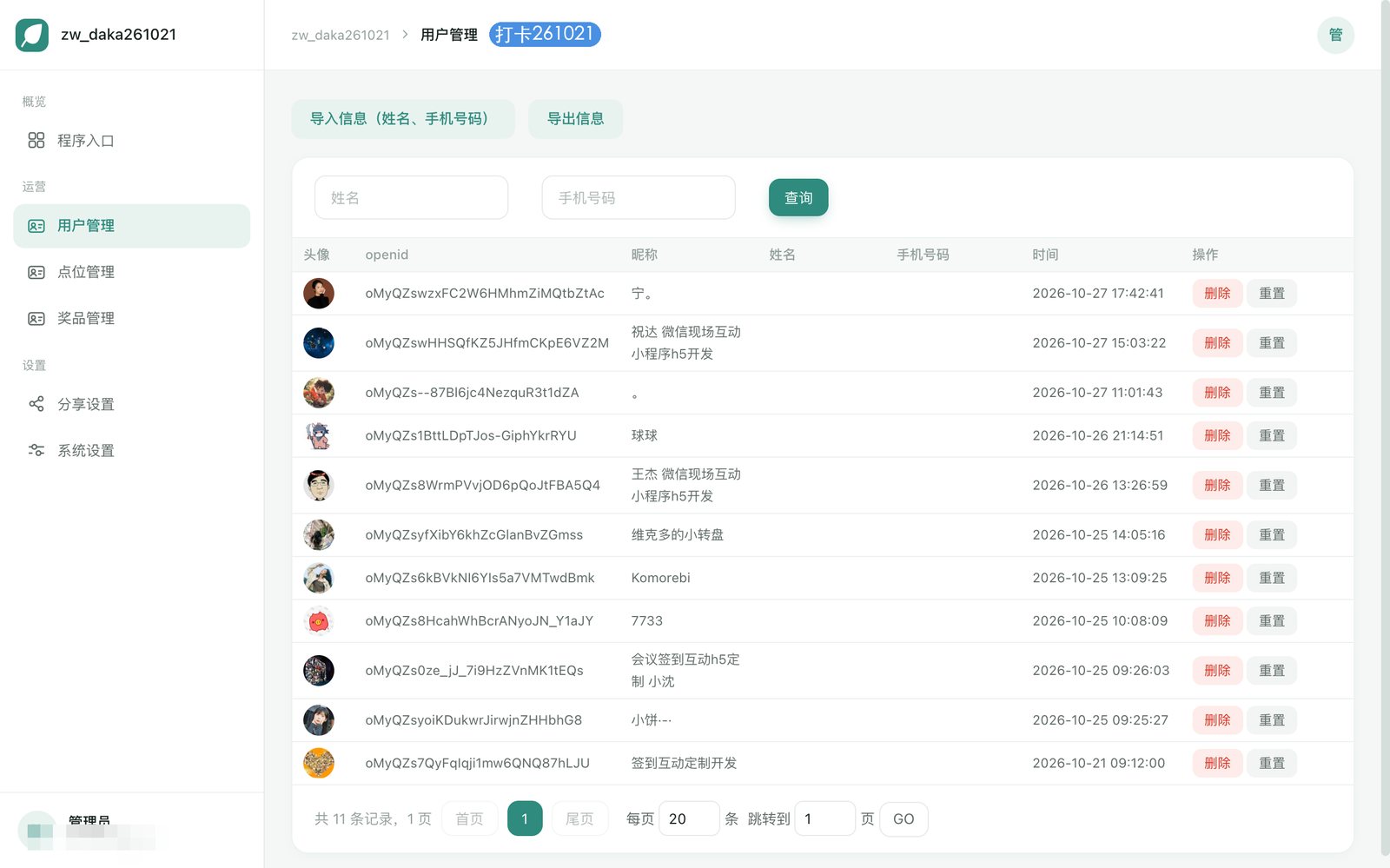Open 系统设置 in the sidebar
Image resolution: width=1390 pixels, height=868 pixels.
click(x=132, y=450)
